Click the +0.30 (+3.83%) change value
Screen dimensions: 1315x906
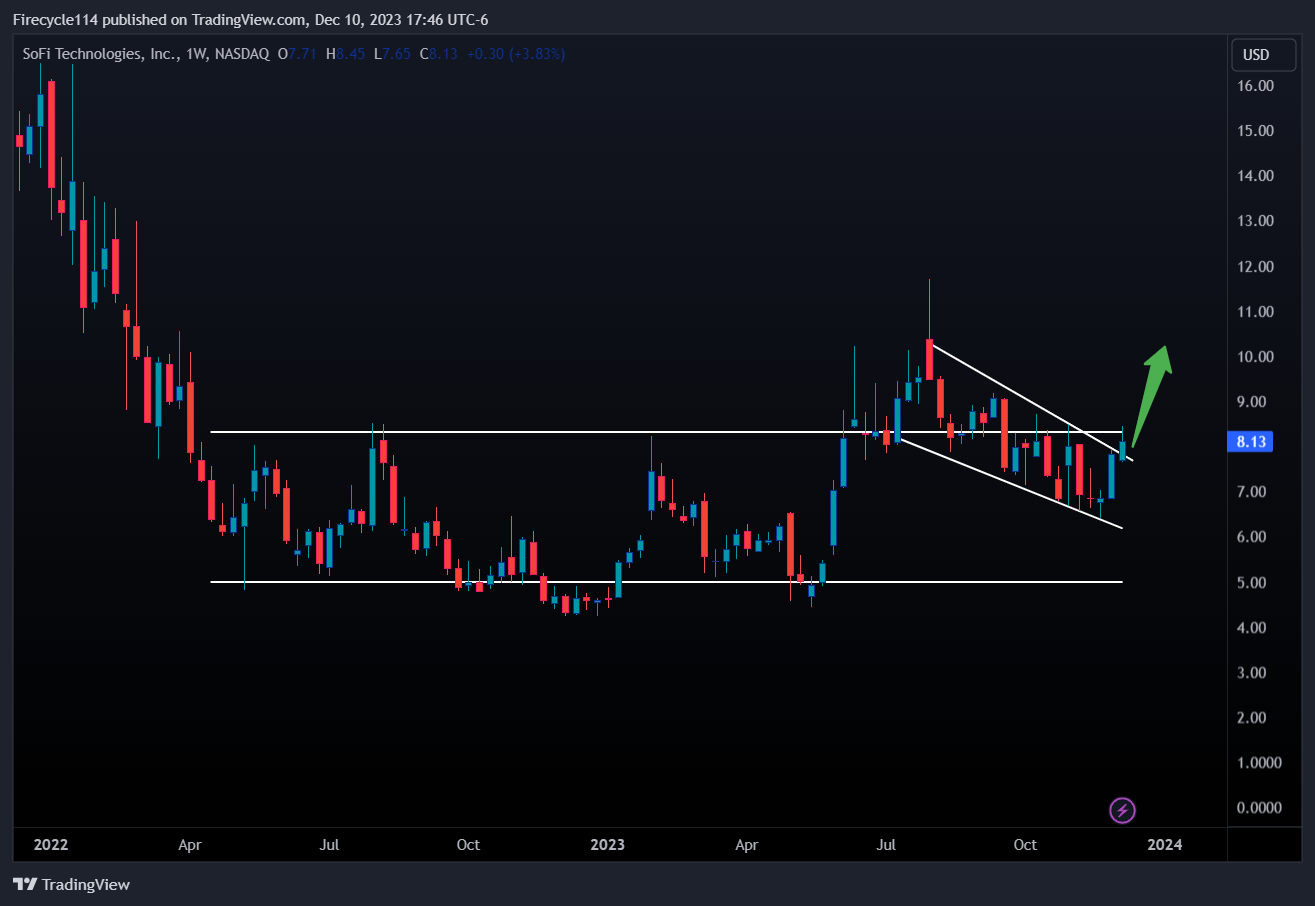[515, 54]
